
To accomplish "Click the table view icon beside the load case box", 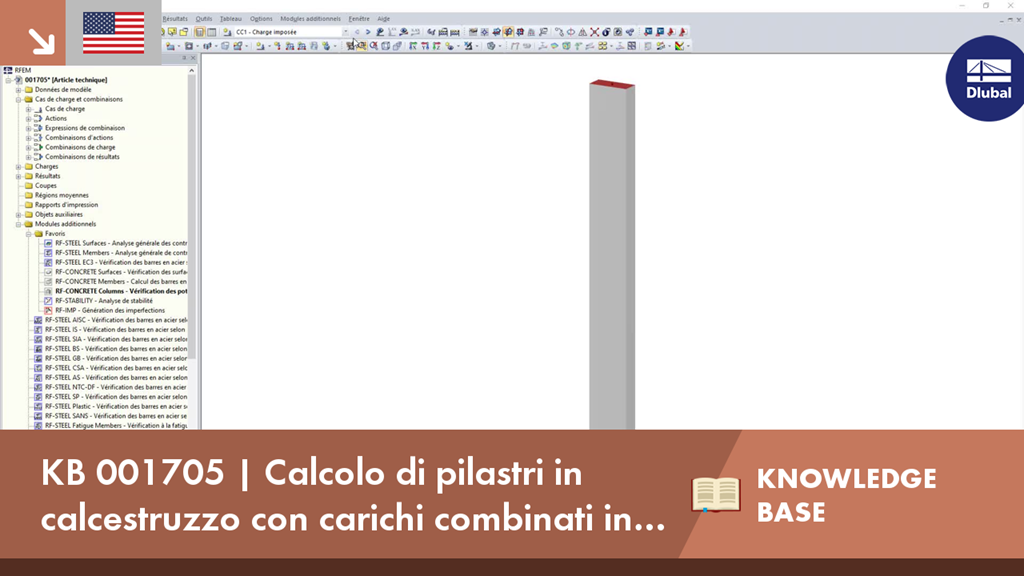I will pos(212,31).
